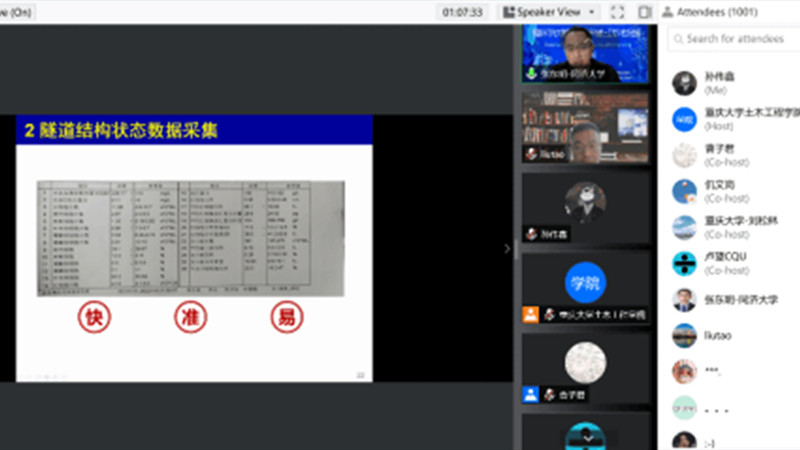This screenshot has height=450, width=800.
Task: Collapse the video strip using the side arrow
Action: (x=507, y=248)
